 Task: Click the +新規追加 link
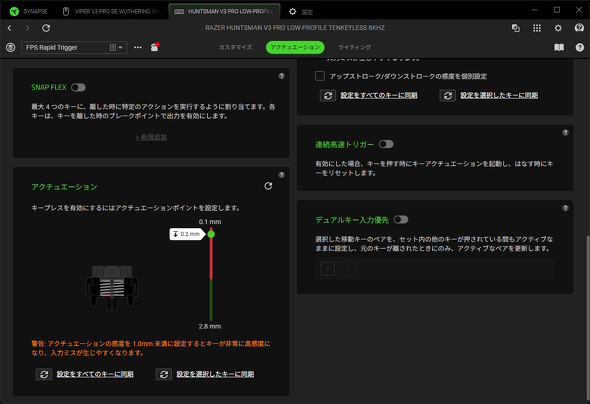click(151, 137)
